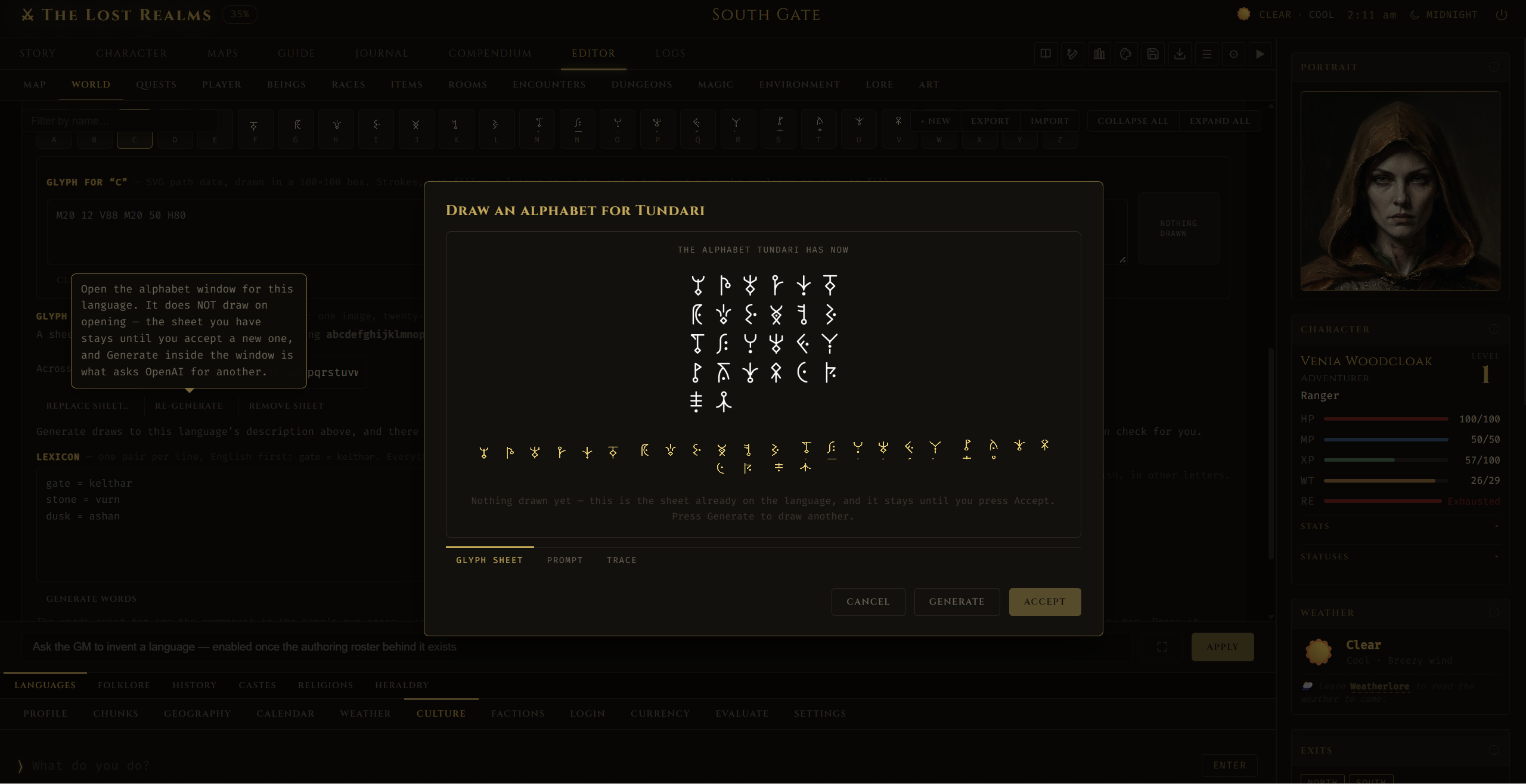Click the download icon in toolbar
This screenshot has height=784, width=1526.
pos(1180,54)
